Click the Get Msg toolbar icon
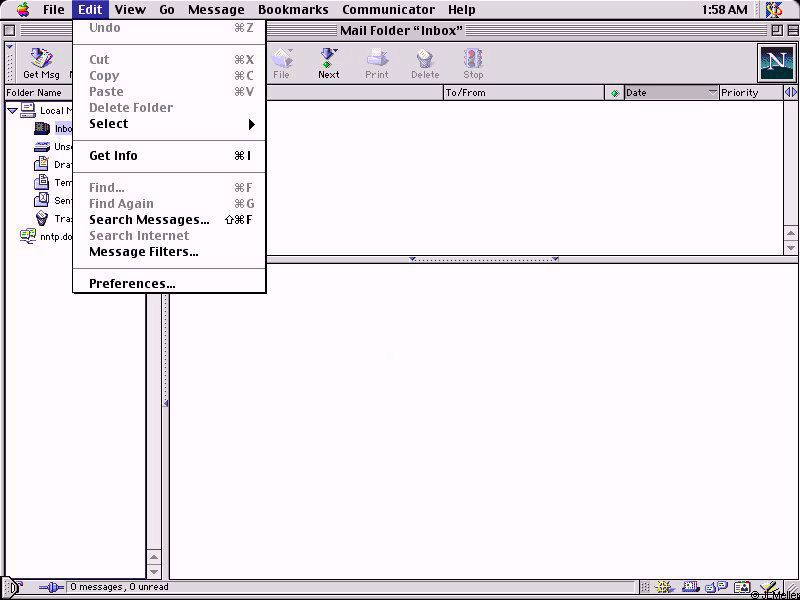Screen dimensions: 800x600 (41, 61)
